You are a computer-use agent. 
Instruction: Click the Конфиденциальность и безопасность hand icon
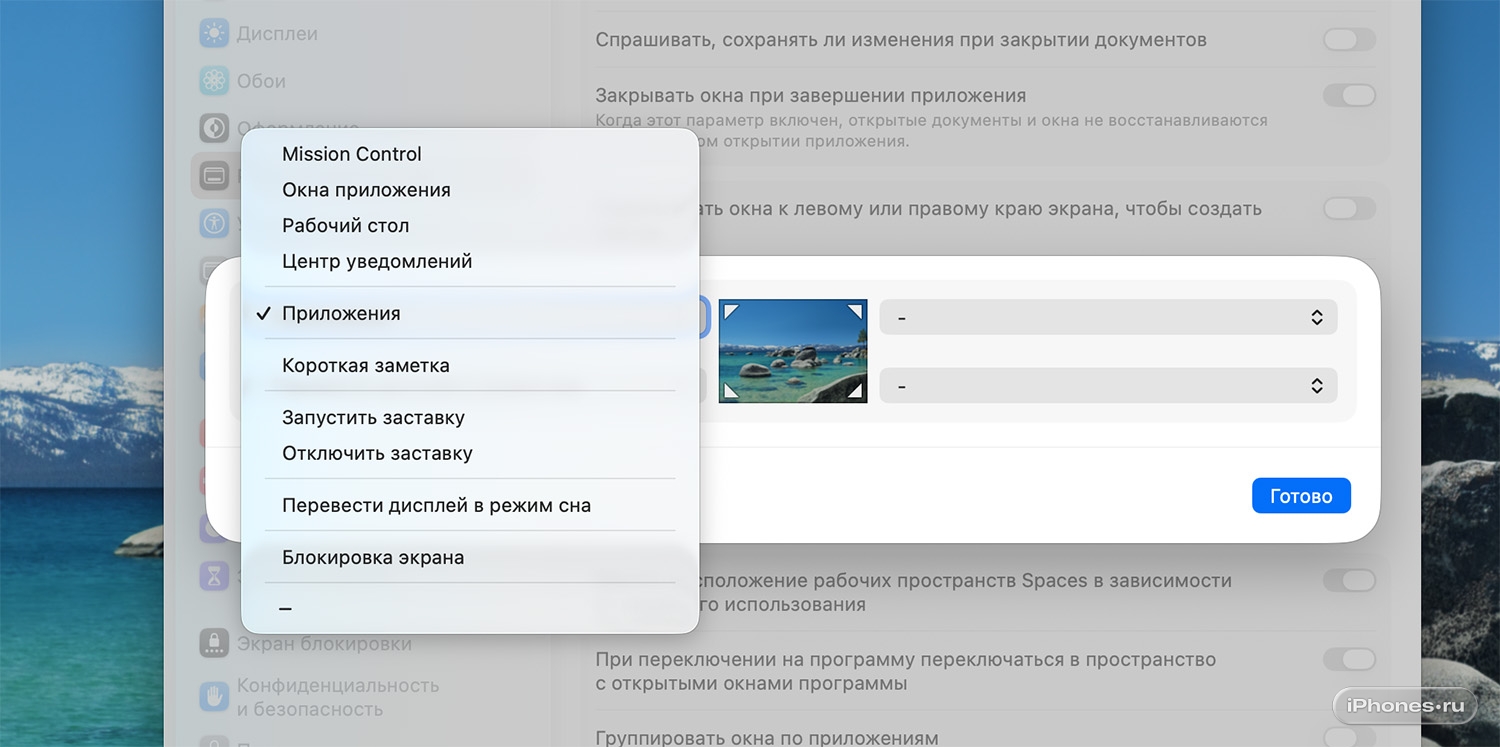(214, 697)
